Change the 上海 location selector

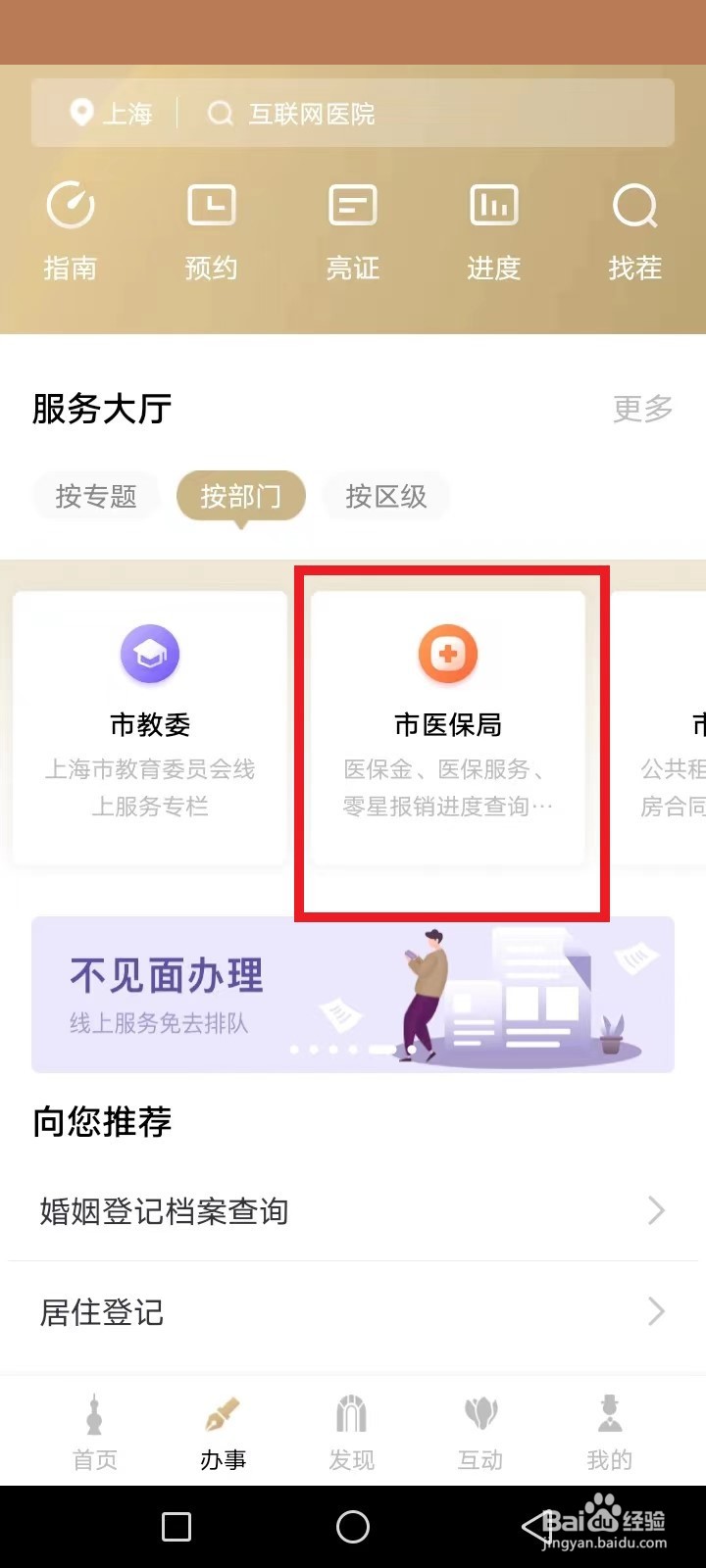(113, 114)
